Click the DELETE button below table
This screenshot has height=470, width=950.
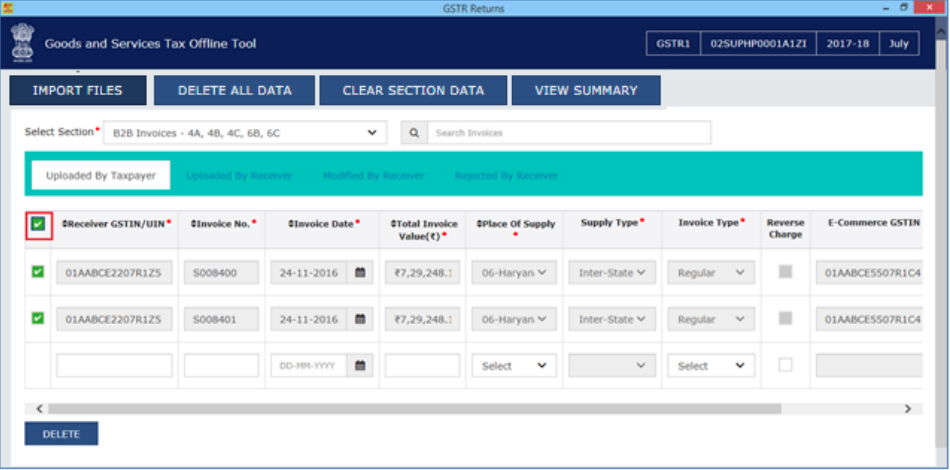(x=61, y=434)
